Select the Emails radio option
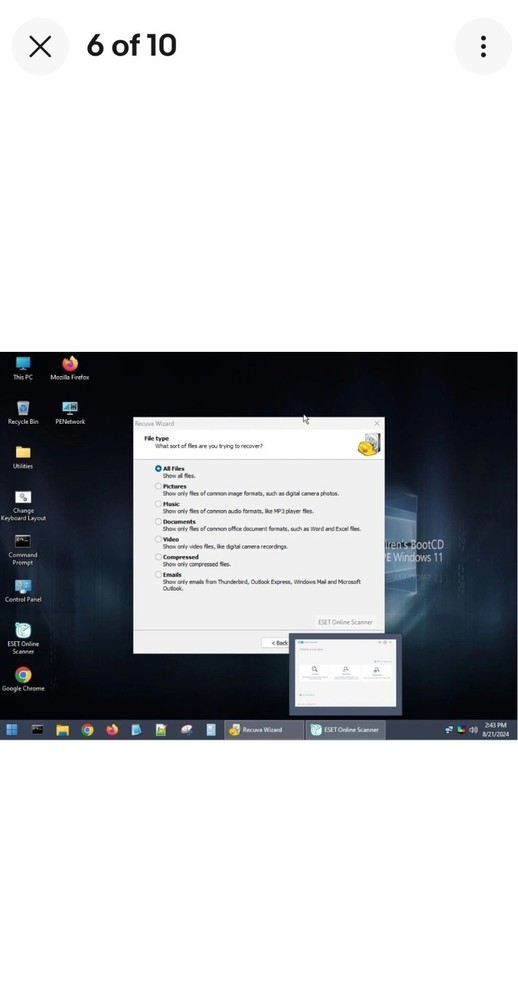 tap(158, 575)
